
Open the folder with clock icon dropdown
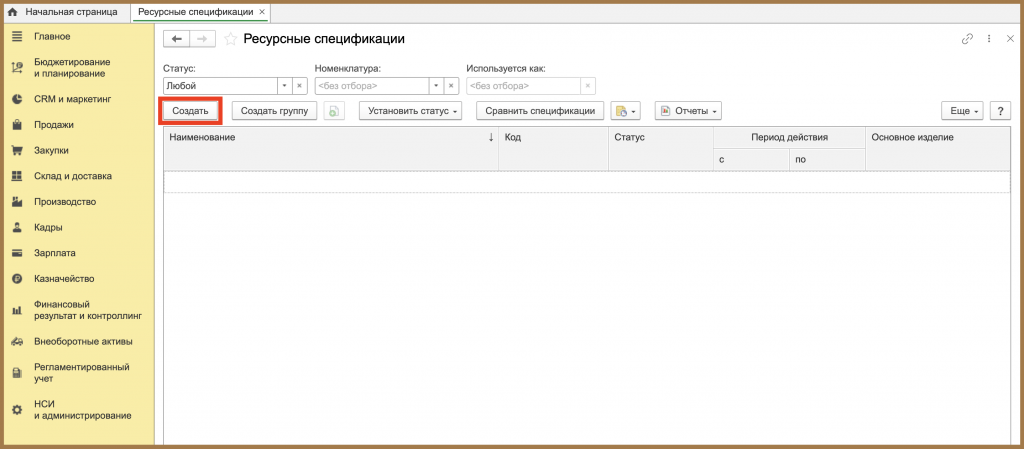click(x=625, y=111)
